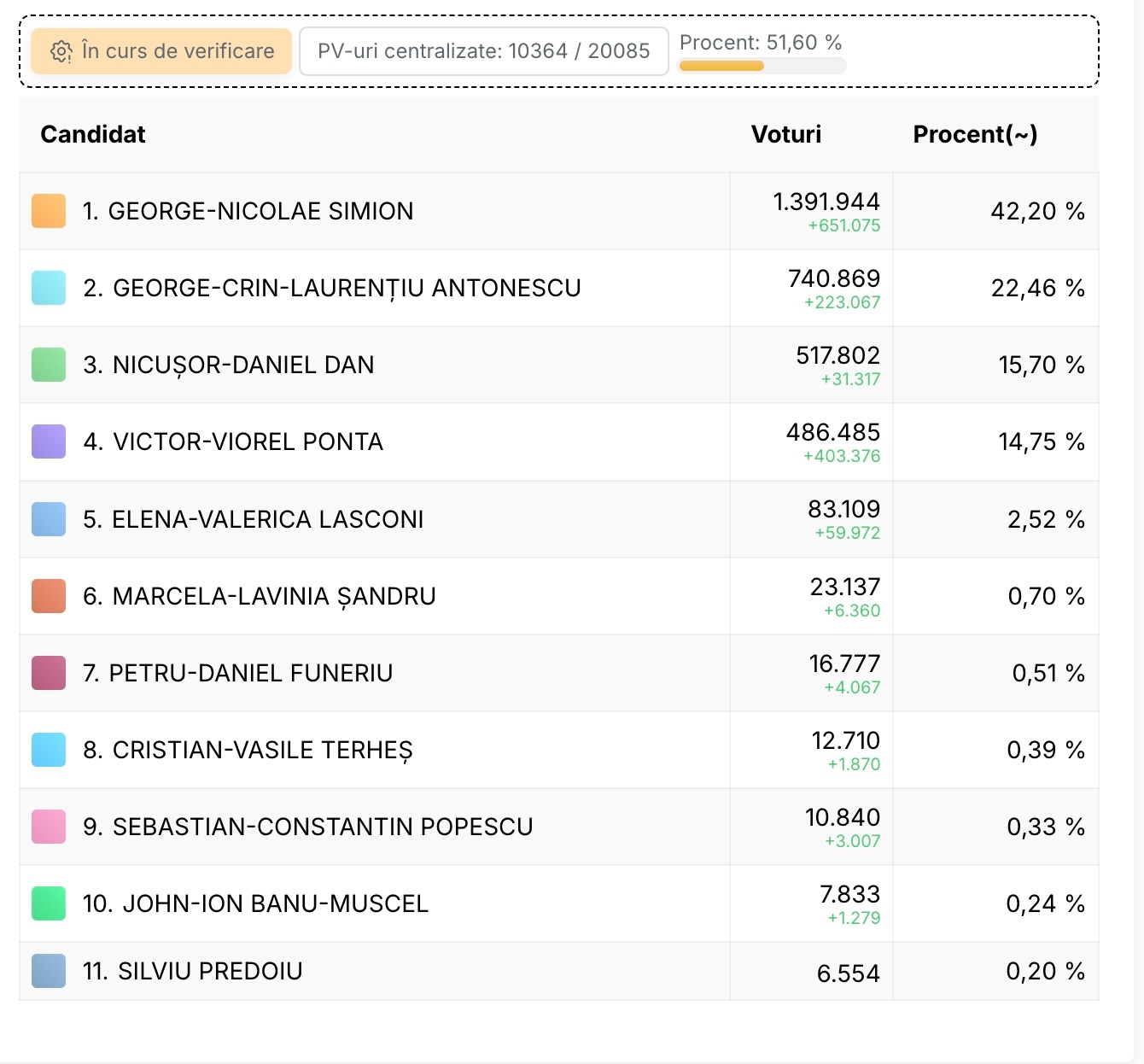Click Antonescu's 22,46 % percentage cell
The image size is (1144, 1064).
tap(1037, 288)
